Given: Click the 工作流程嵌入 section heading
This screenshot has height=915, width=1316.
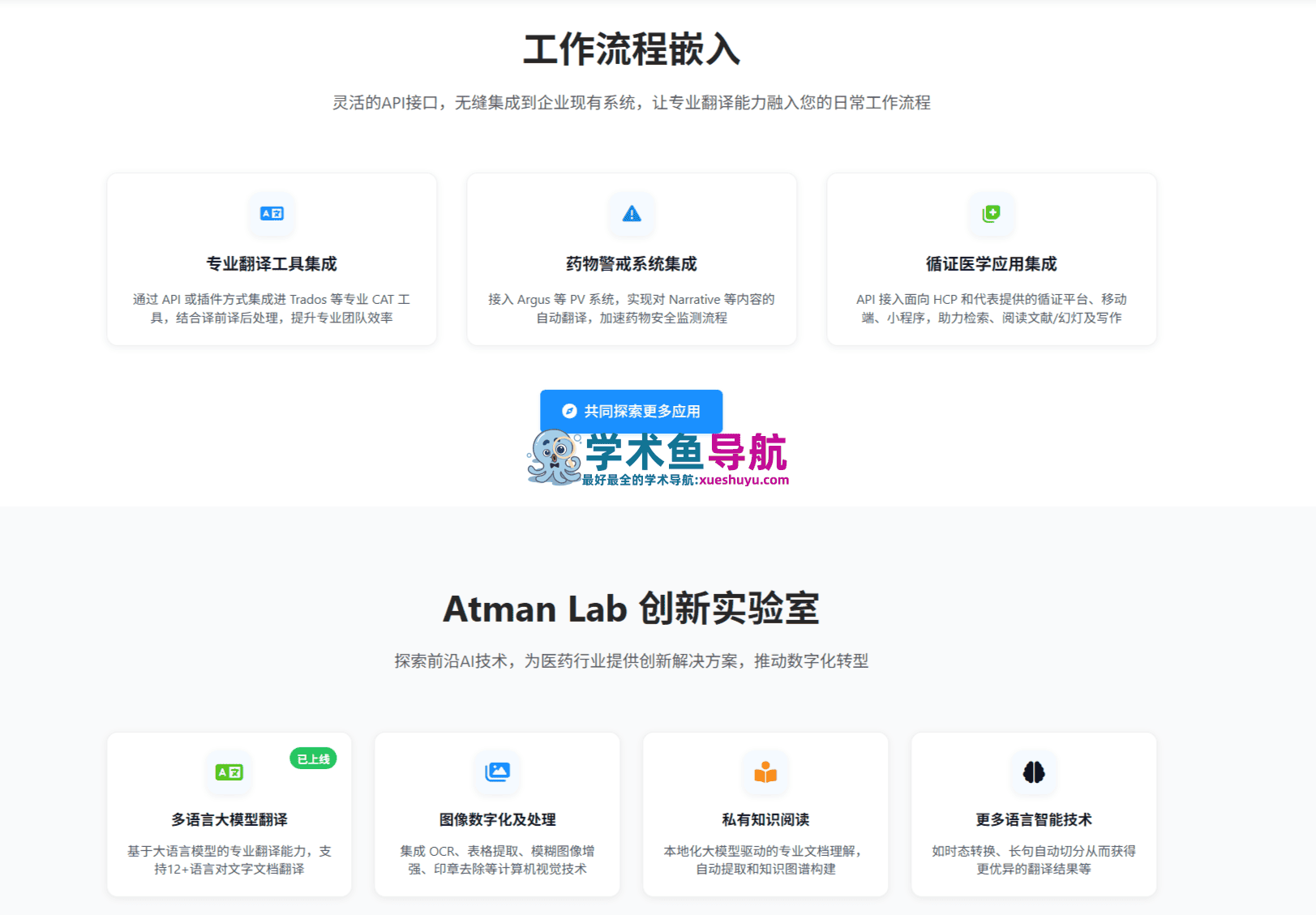Looking at the screenshot, I should coord(632,49).
